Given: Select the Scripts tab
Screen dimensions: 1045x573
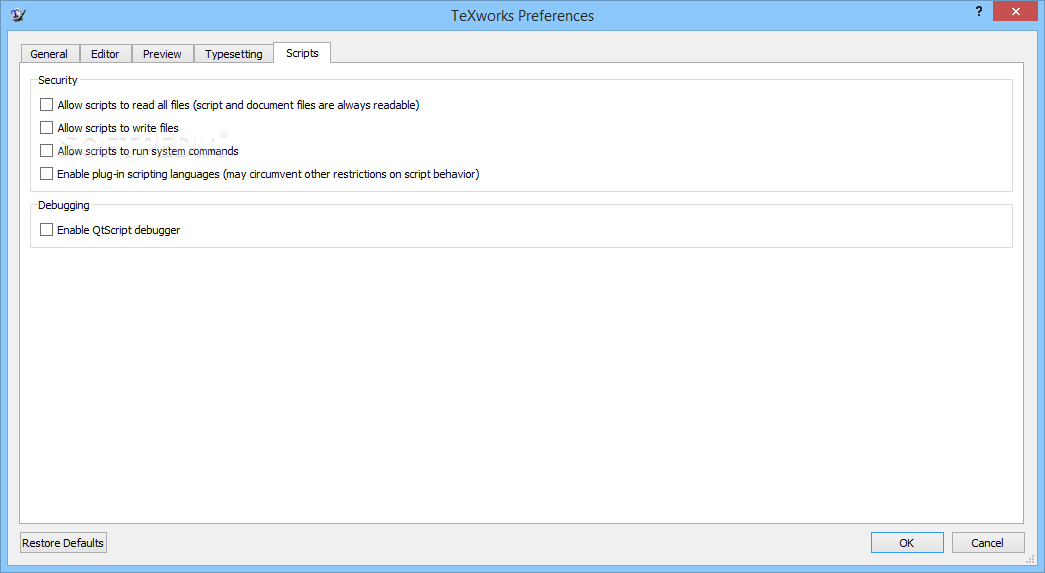Looking at the screenshot, I should click(x=302, y=53).
